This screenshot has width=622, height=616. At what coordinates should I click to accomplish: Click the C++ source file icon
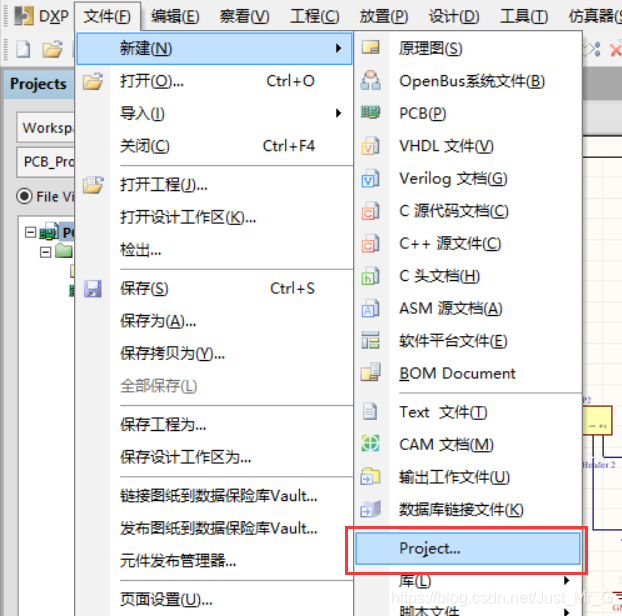click(x=371, y=244)
